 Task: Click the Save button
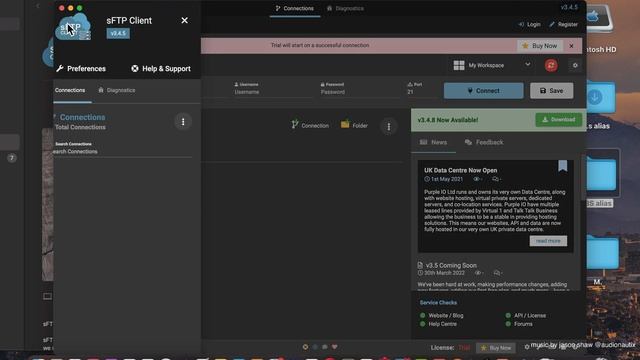(551, 91)
